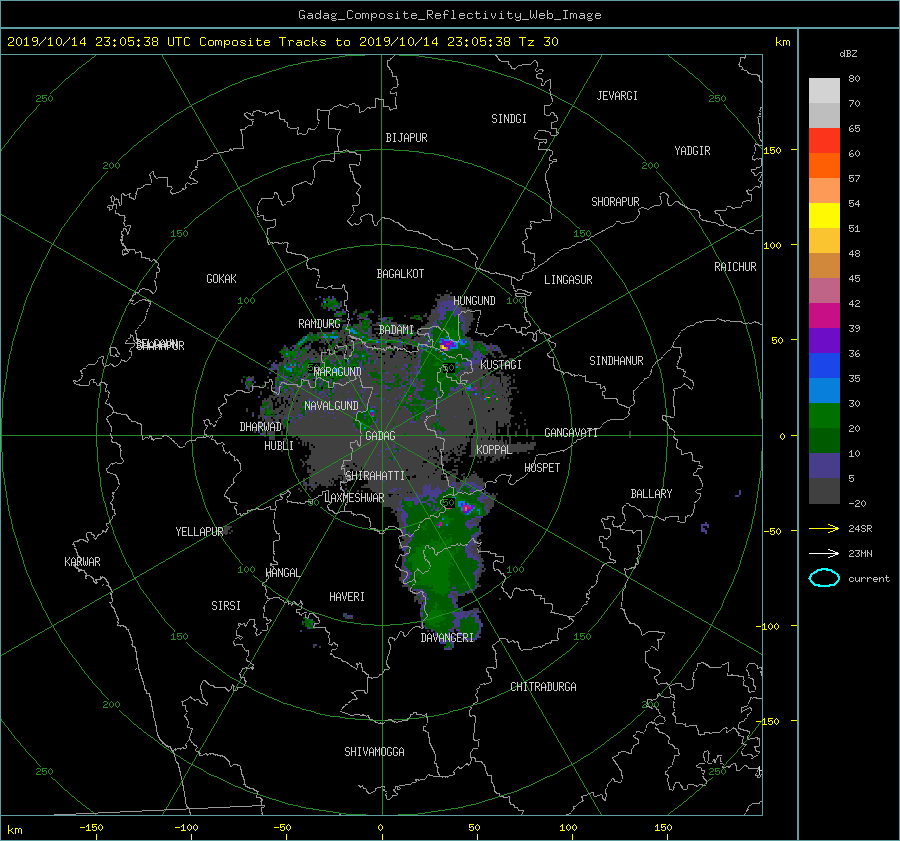The height and width of the screenshot is (841, 900).
Task: Click the dBZ legend heading
Action: coord(848,54)
